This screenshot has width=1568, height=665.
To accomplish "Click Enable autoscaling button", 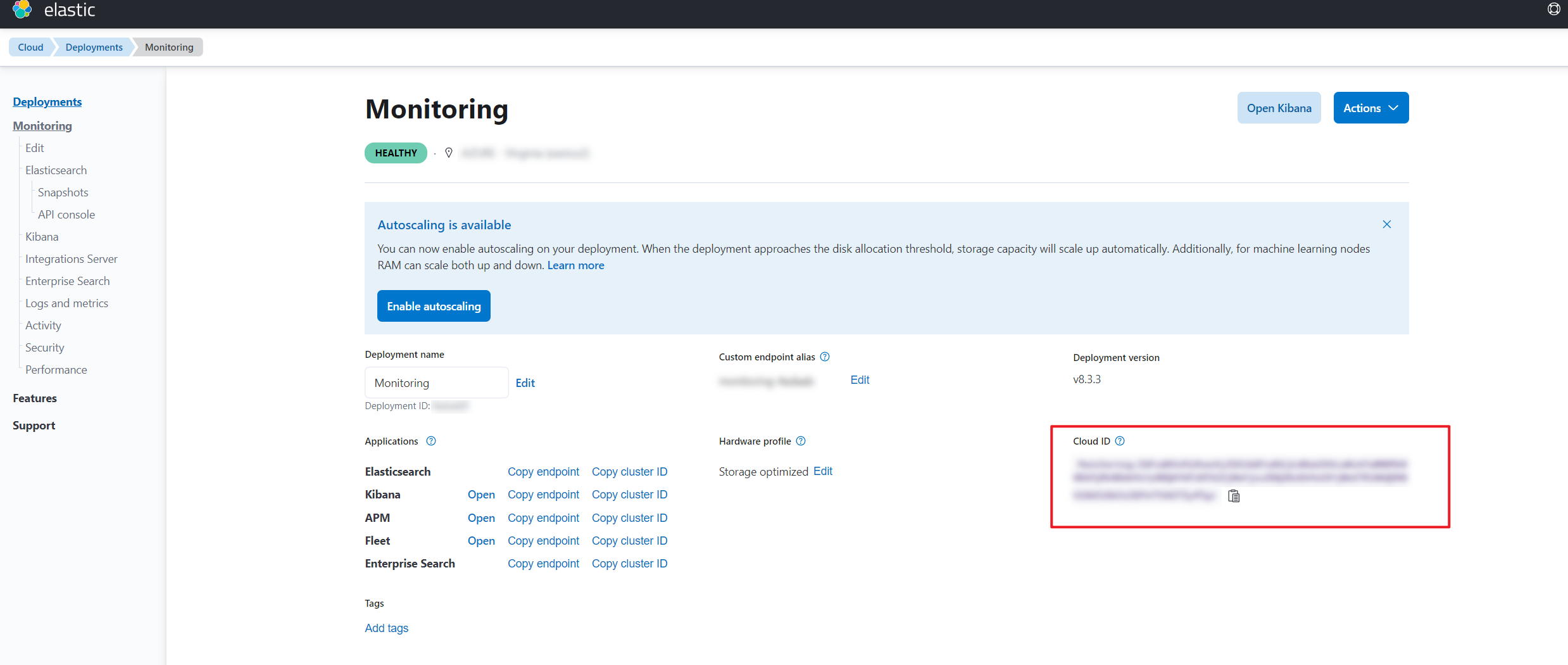I will pos(434,306).
